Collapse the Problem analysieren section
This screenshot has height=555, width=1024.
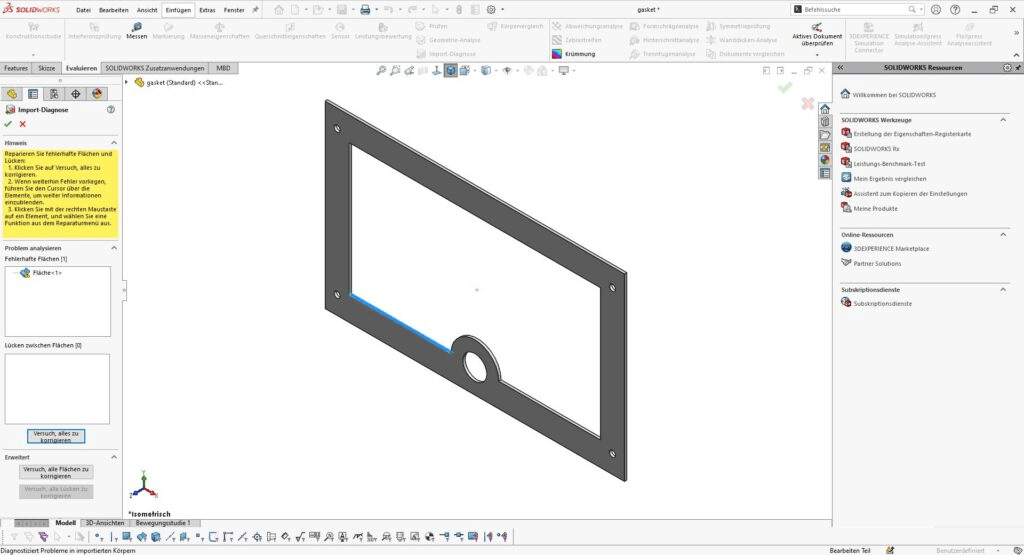[113, 247]
